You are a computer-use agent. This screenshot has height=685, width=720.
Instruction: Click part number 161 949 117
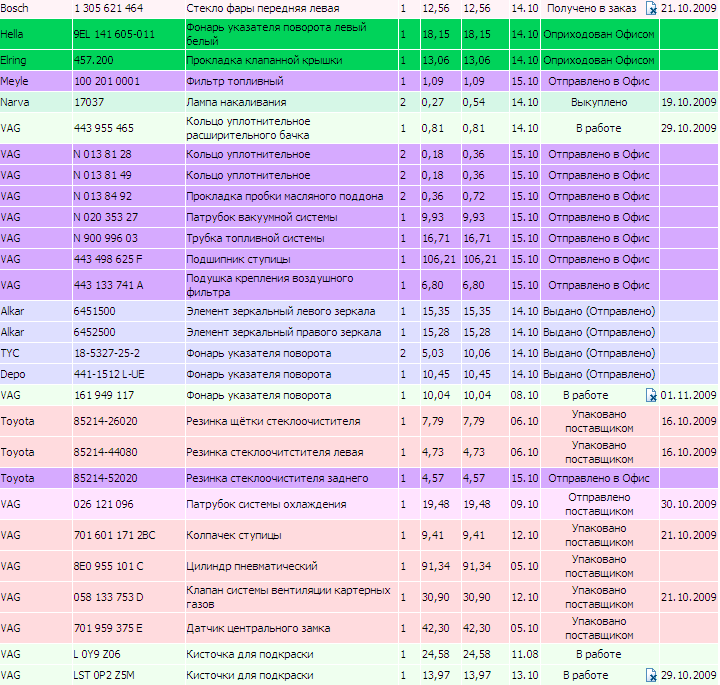pos(104,395)
